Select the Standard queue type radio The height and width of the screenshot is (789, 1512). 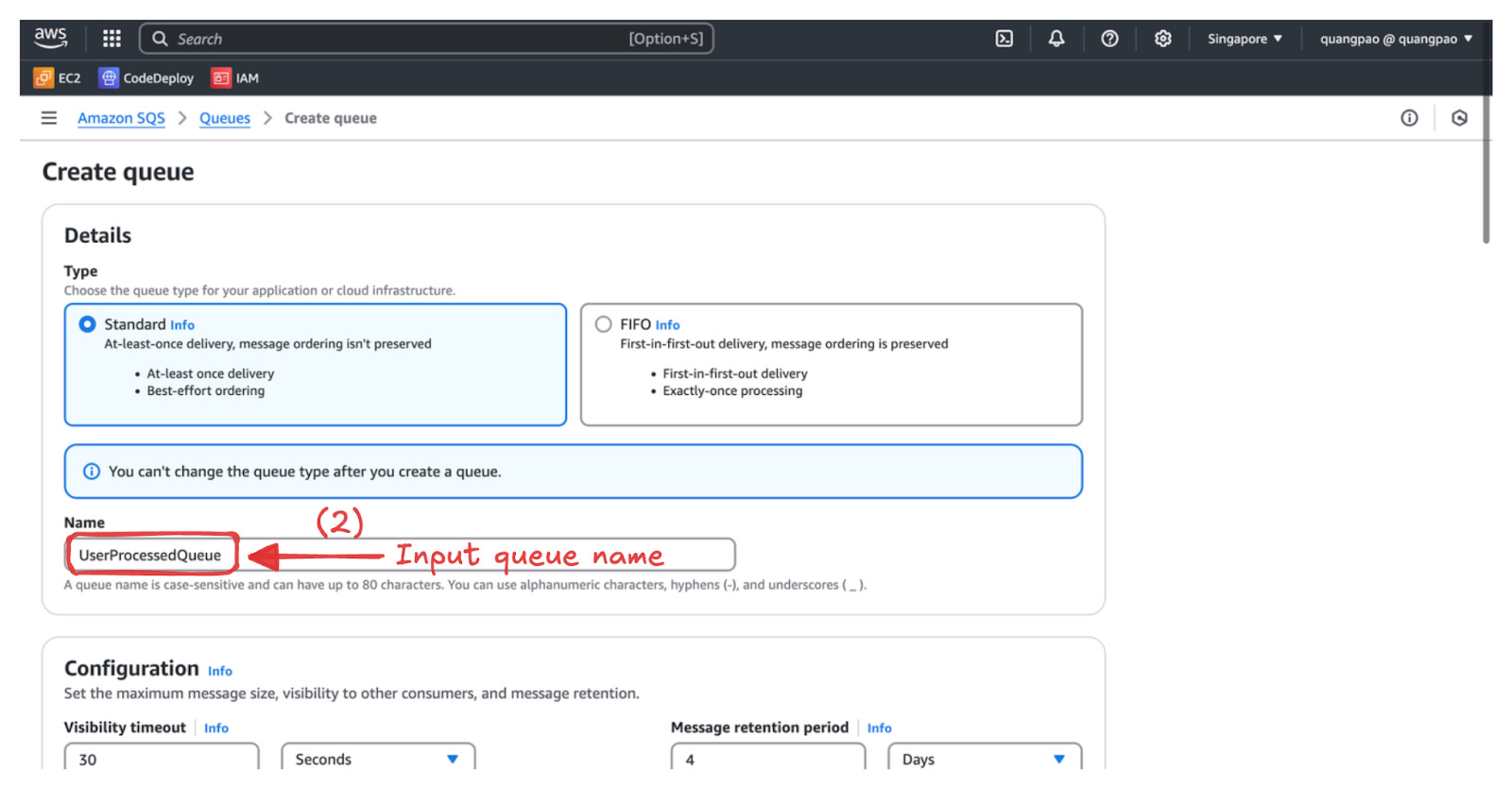point(87,324)
